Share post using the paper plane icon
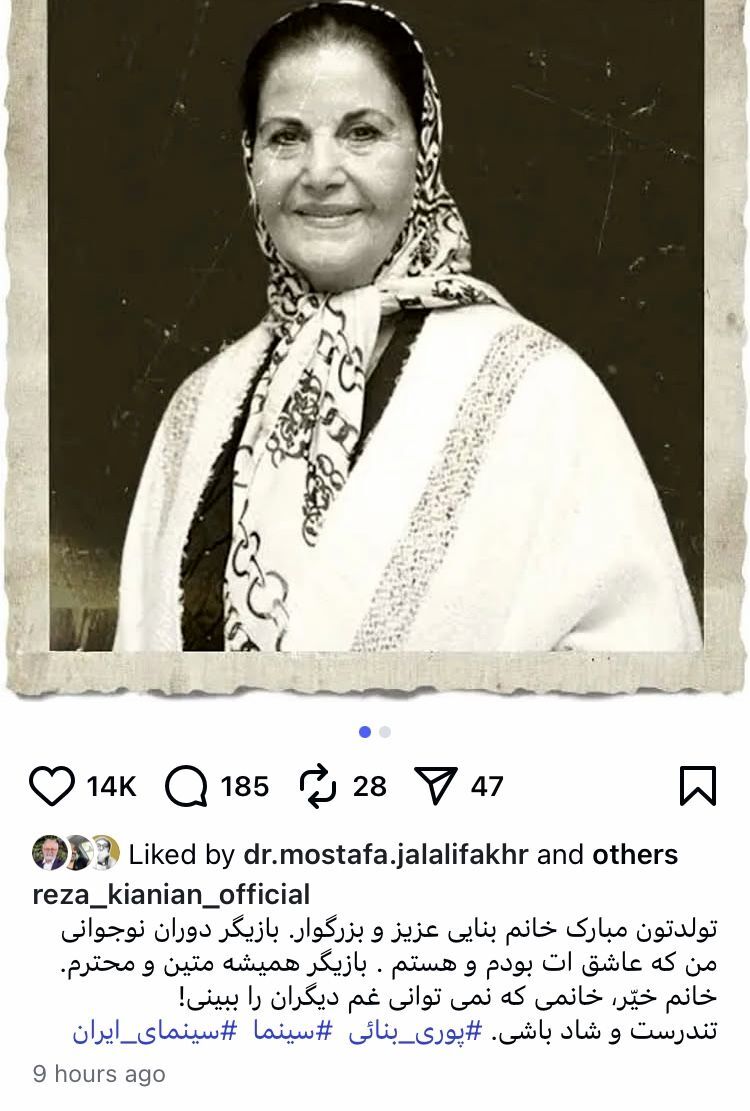Screen dimensions: 750x1111 (436, 786)
